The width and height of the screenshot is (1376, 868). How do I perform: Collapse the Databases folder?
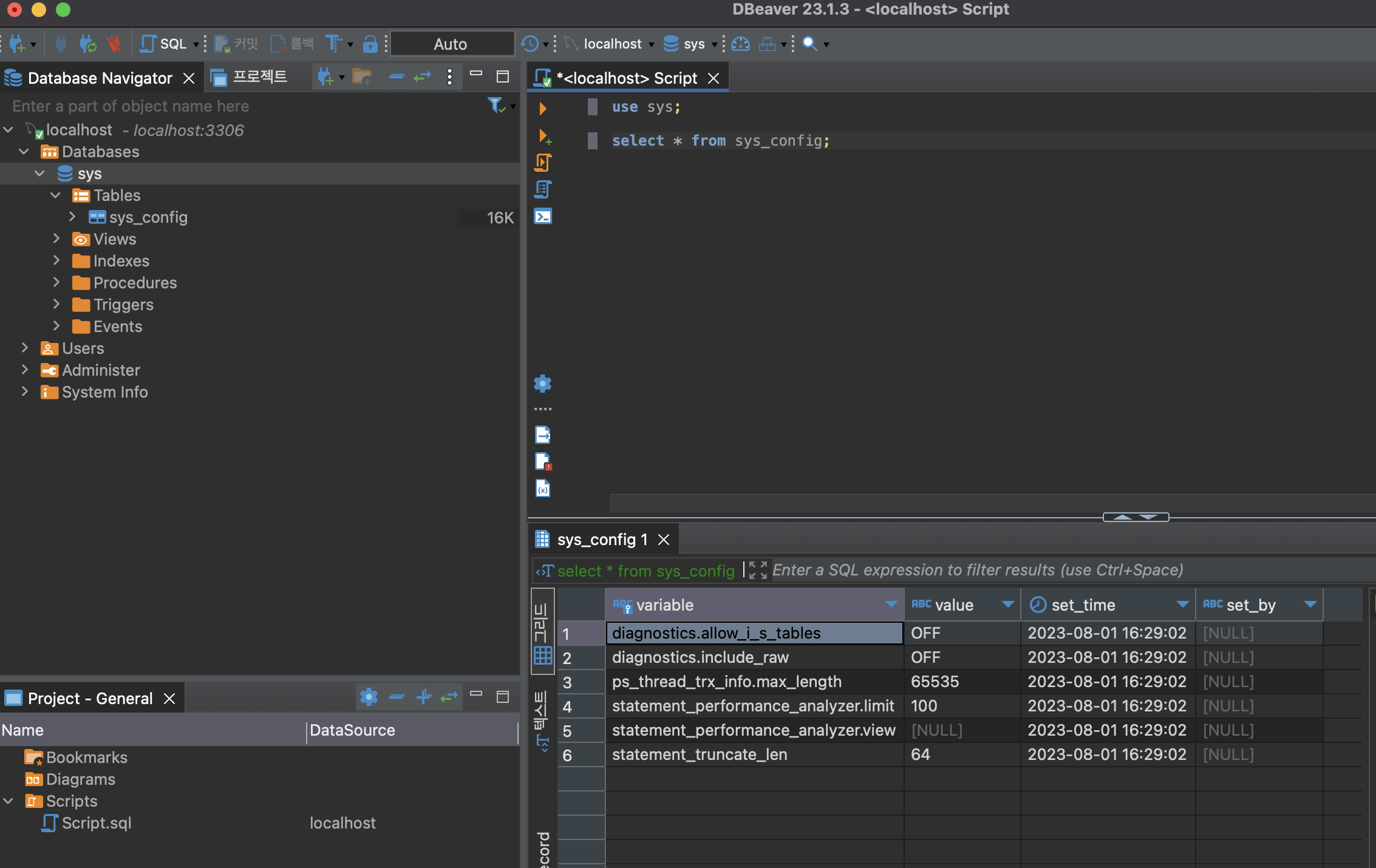point(24,152)
